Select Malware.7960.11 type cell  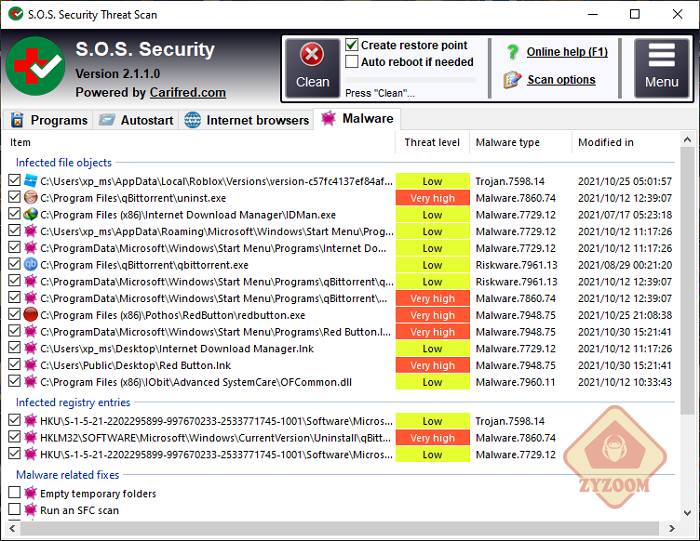coord(516,382)
